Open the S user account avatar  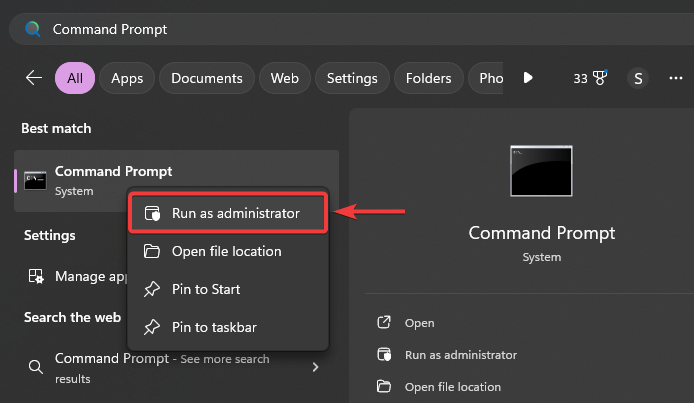tap(637, 77)
